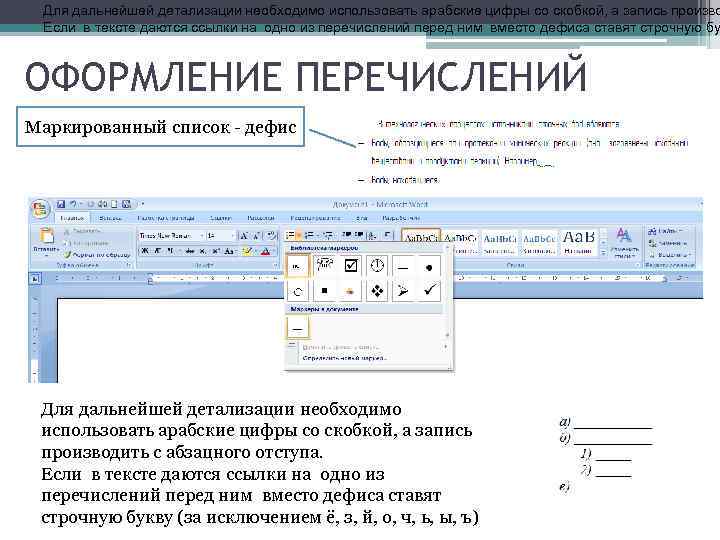Screen dimensions: 720x540
Task: Expand the styles gallery
Action: pos(604,253)
